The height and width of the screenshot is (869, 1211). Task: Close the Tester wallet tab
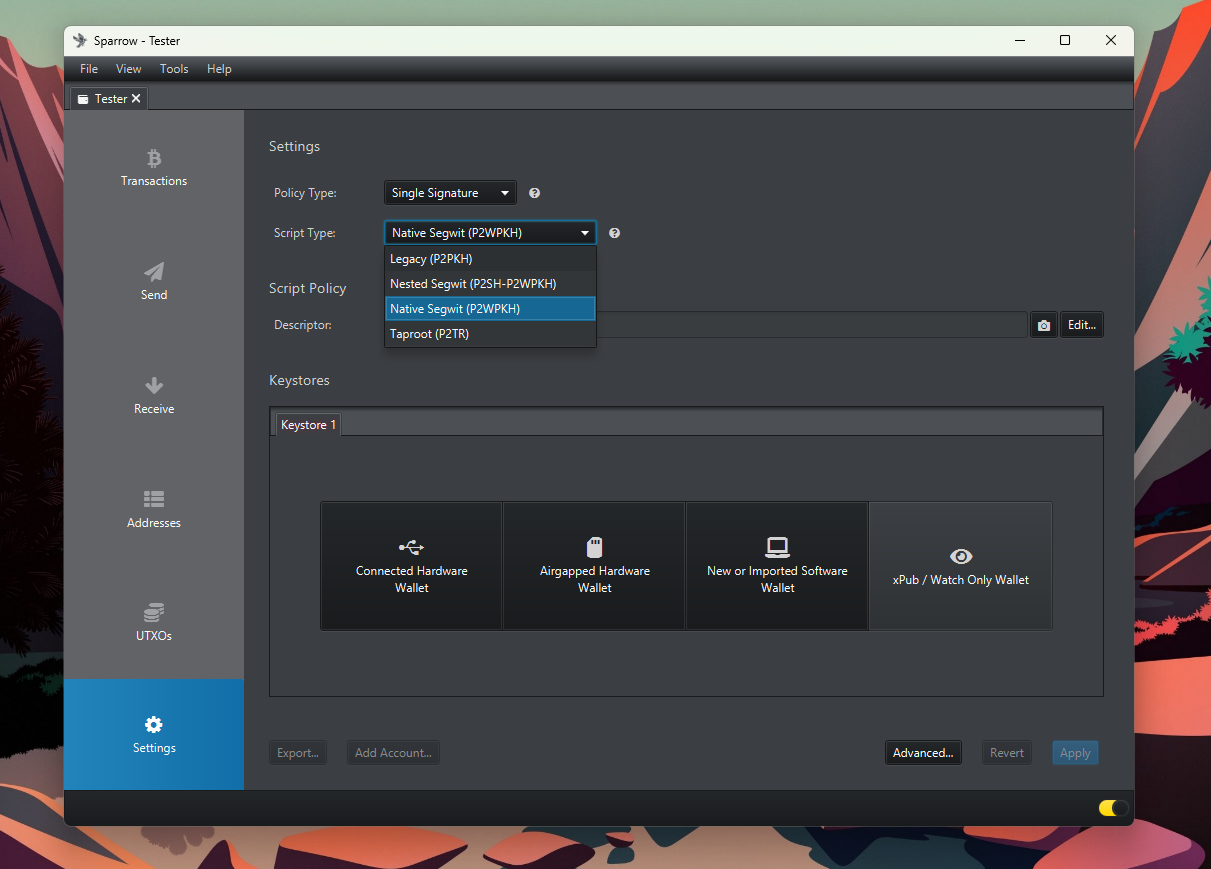coord(136,99)
